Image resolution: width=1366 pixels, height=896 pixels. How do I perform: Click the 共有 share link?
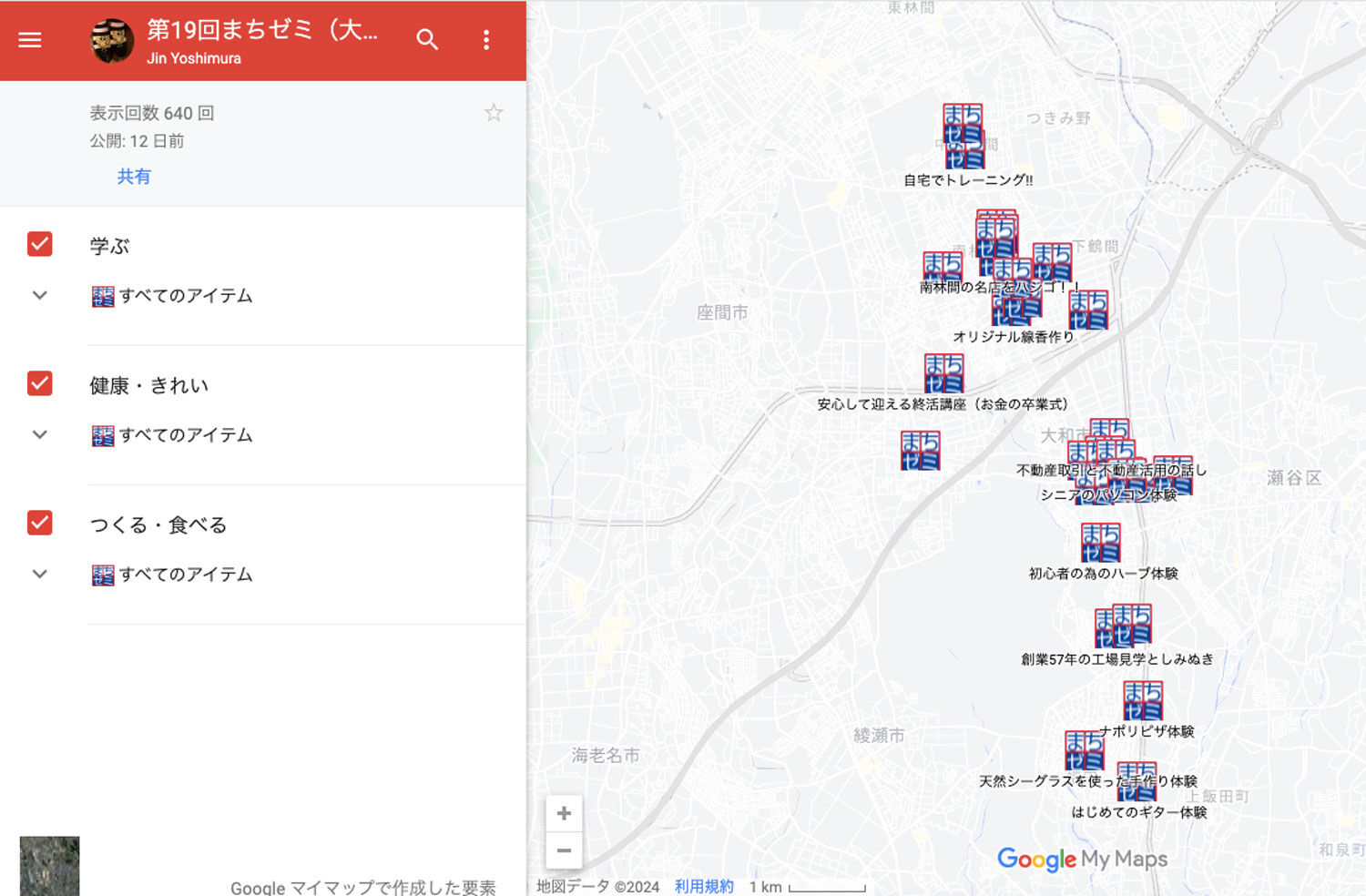pyautogui.click(x=134, y=177)
